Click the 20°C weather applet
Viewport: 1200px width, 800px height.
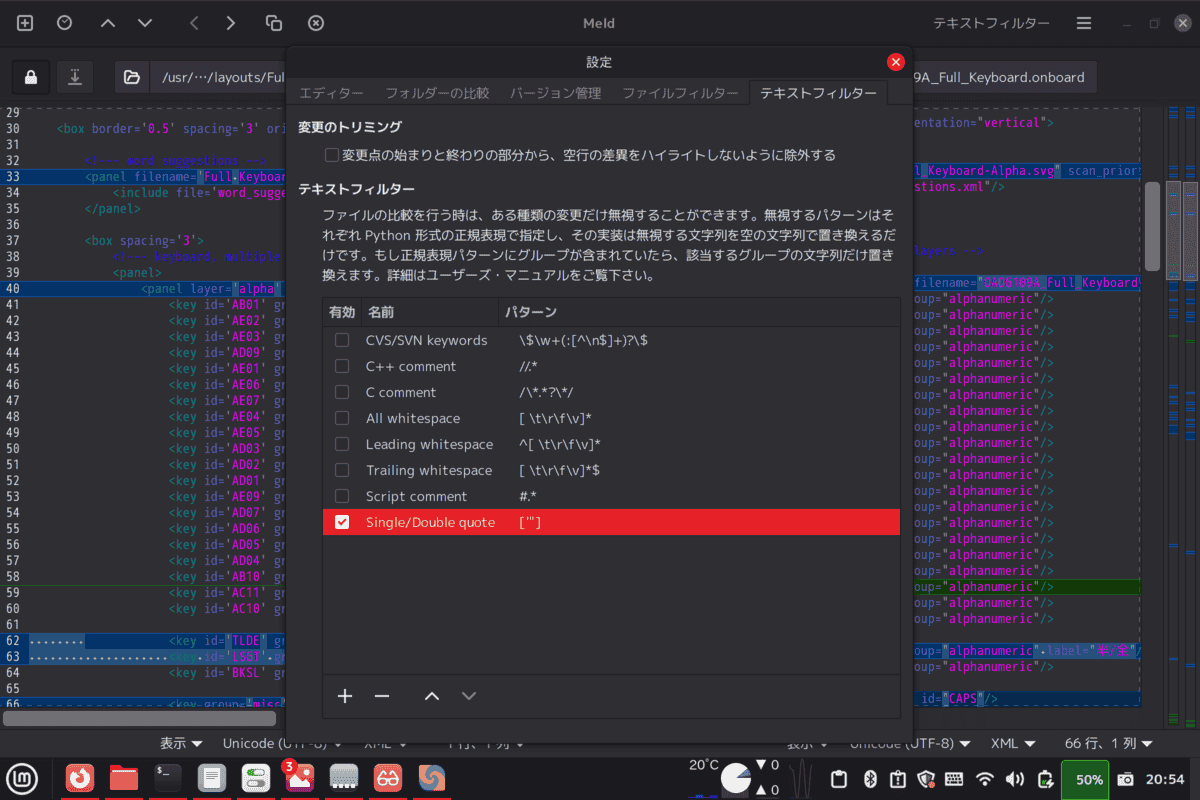[704, 765]
